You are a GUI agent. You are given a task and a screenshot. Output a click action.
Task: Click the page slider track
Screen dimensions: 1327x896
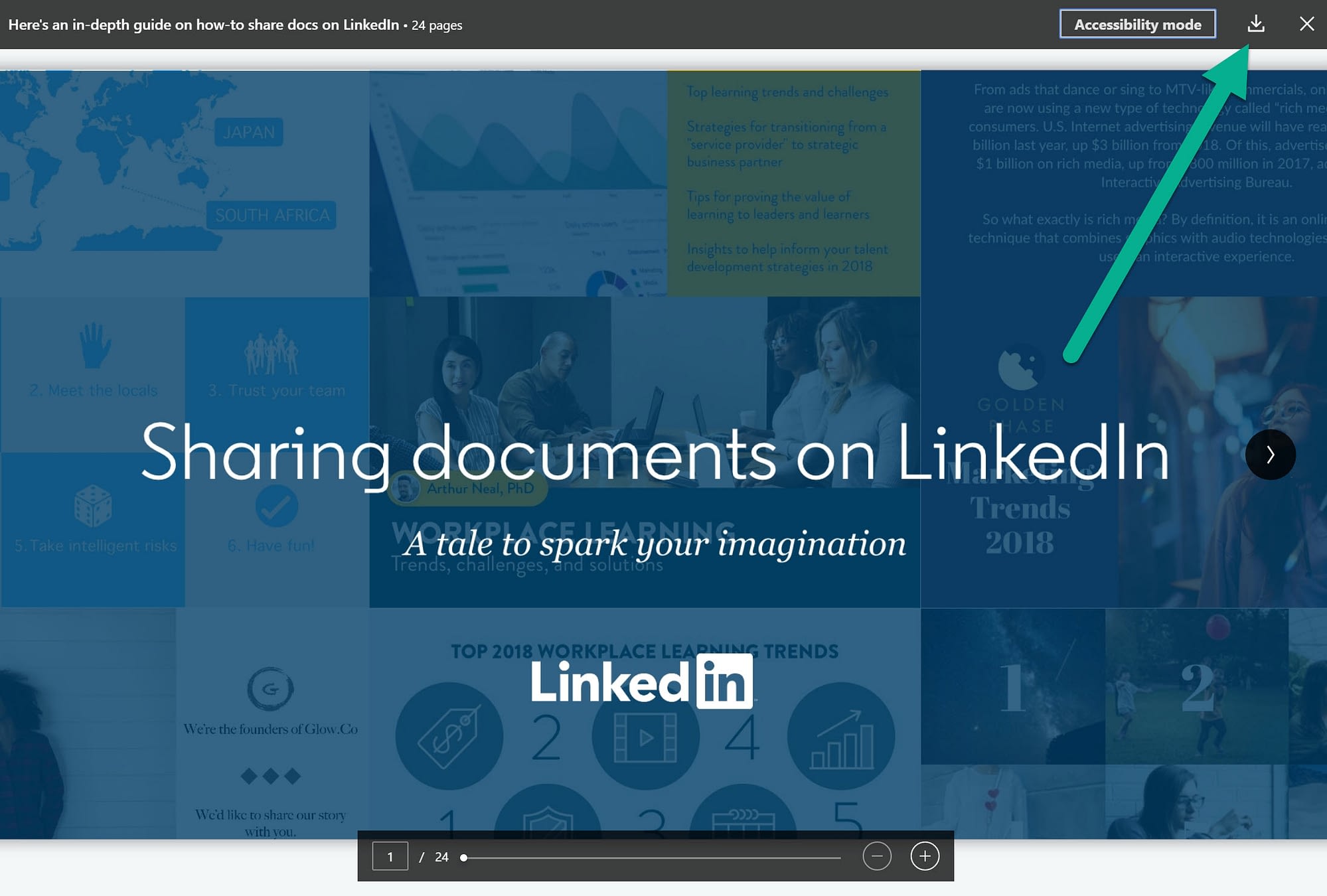(652, 858)
